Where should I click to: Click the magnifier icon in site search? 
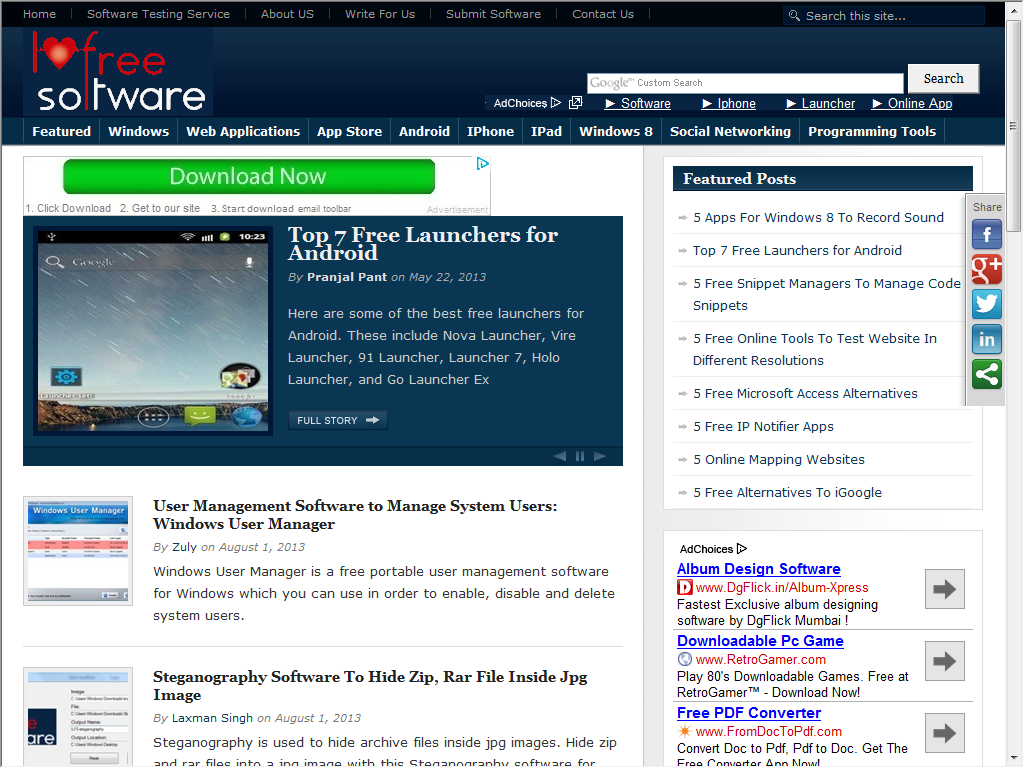coord(794,15)
